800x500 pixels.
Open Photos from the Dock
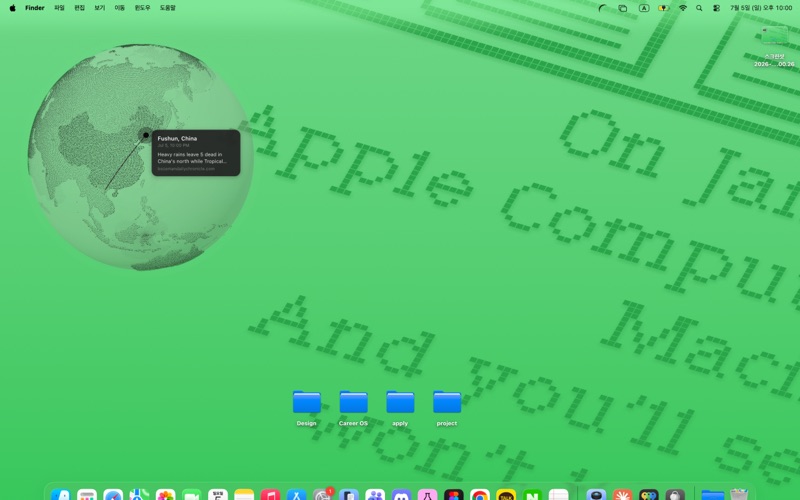coord(165,495)
